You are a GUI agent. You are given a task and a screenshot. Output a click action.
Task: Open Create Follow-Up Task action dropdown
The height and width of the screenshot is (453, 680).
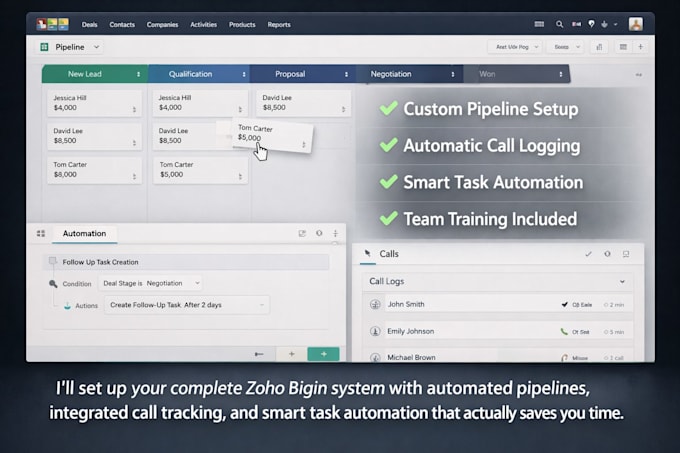[x=187, y=305]
